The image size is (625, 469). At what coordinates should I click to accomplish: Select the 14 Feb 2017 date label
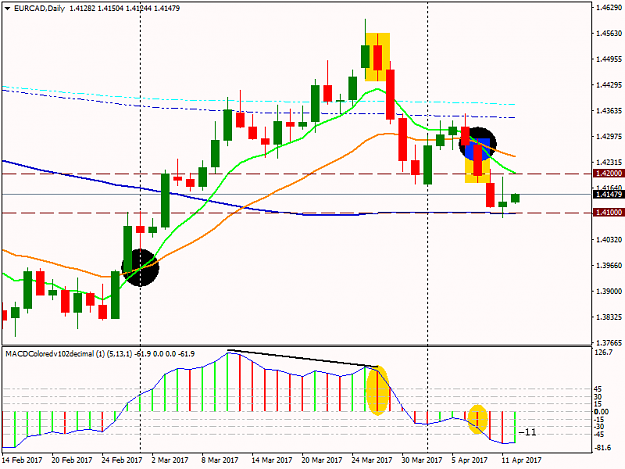tap(22, 460)
